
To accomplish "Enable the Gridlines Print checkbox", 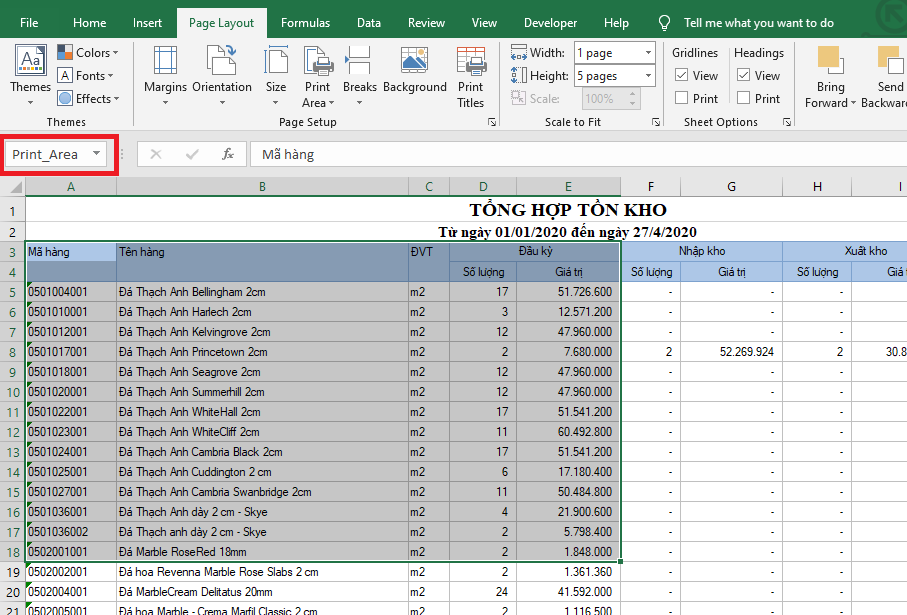I will (682, 98).
